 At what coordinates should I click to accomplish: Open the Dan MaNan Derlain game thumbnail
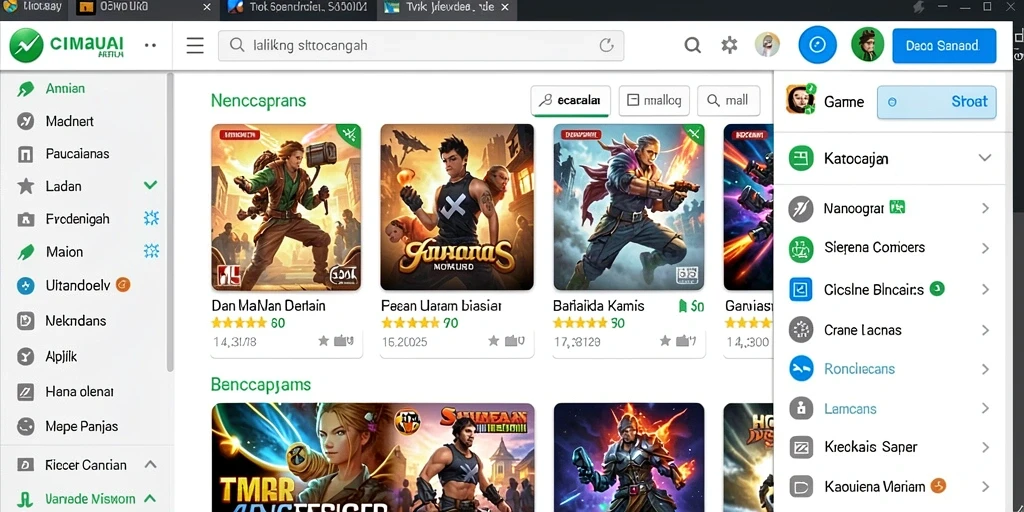coord(286,207)
